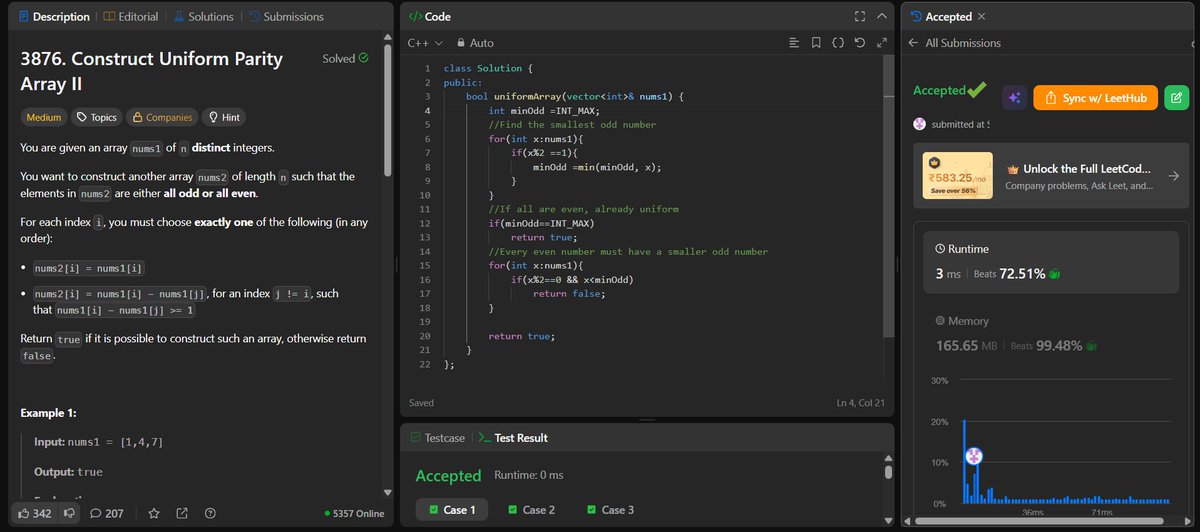Collapse the Code panel with the chevron
1200x532 pixels.
[881, 16]
